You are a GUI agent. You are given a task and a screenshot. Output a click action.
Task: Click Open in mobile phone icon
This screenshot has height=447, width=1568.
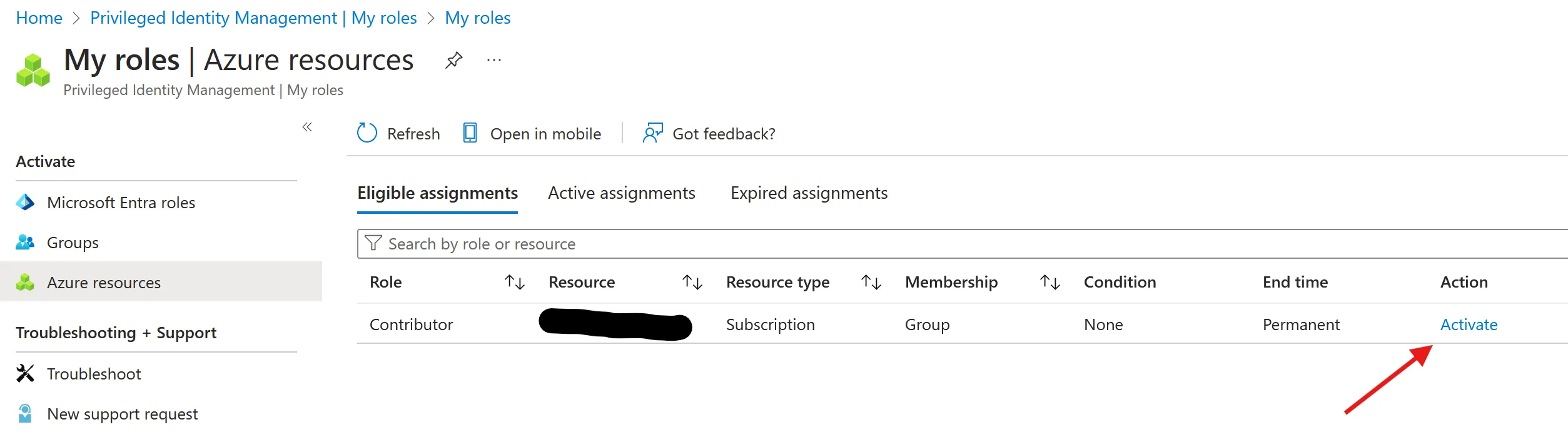point(470,133)
